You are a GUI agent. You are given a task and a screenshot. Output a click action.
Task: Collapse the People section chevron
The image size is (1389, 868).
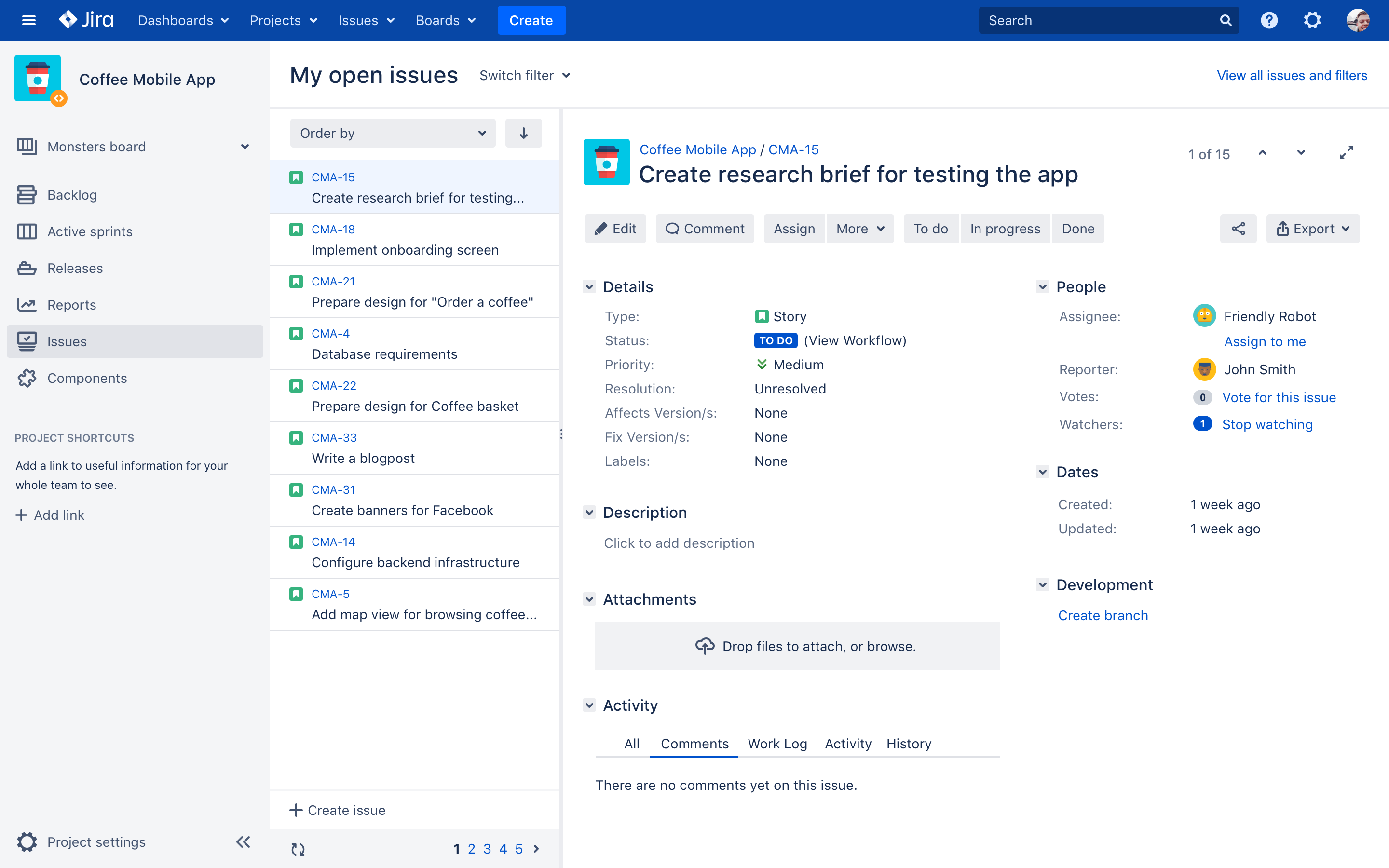click(1043, 287)
